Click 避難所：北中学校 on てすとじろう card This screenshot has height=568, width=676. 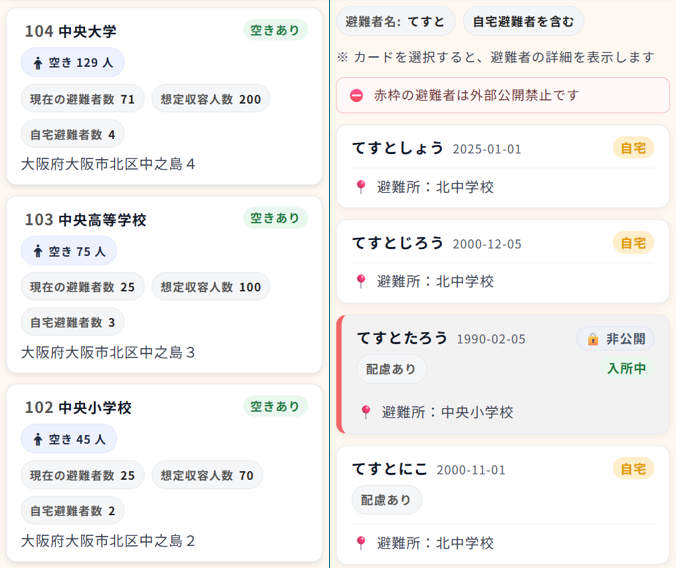tap(435, 282)
